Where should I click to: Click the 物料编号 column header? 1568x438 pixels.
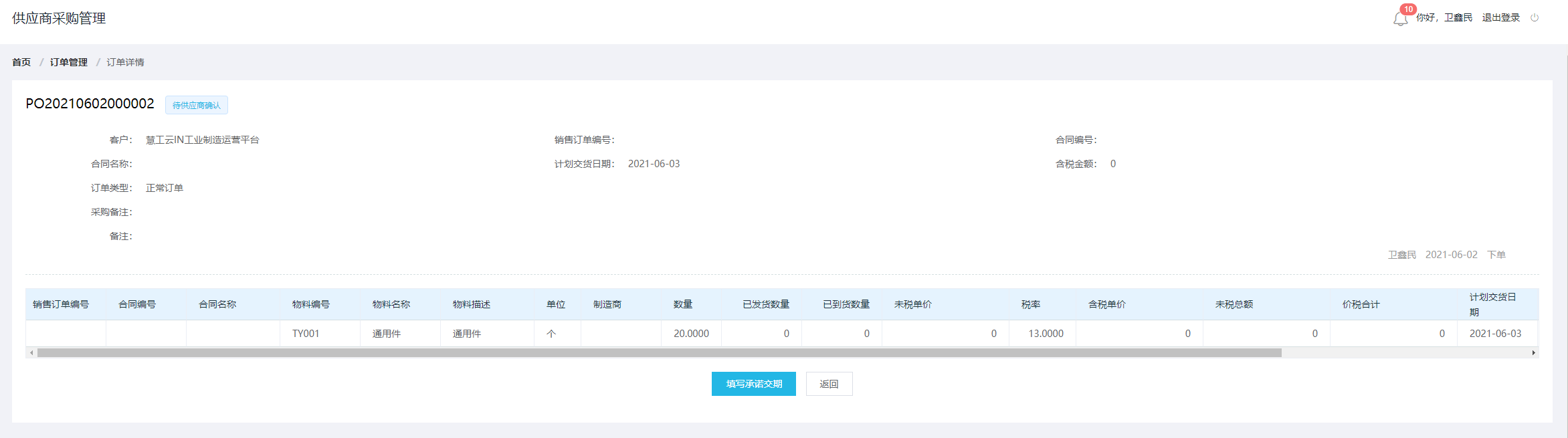[x=311, y=304]
